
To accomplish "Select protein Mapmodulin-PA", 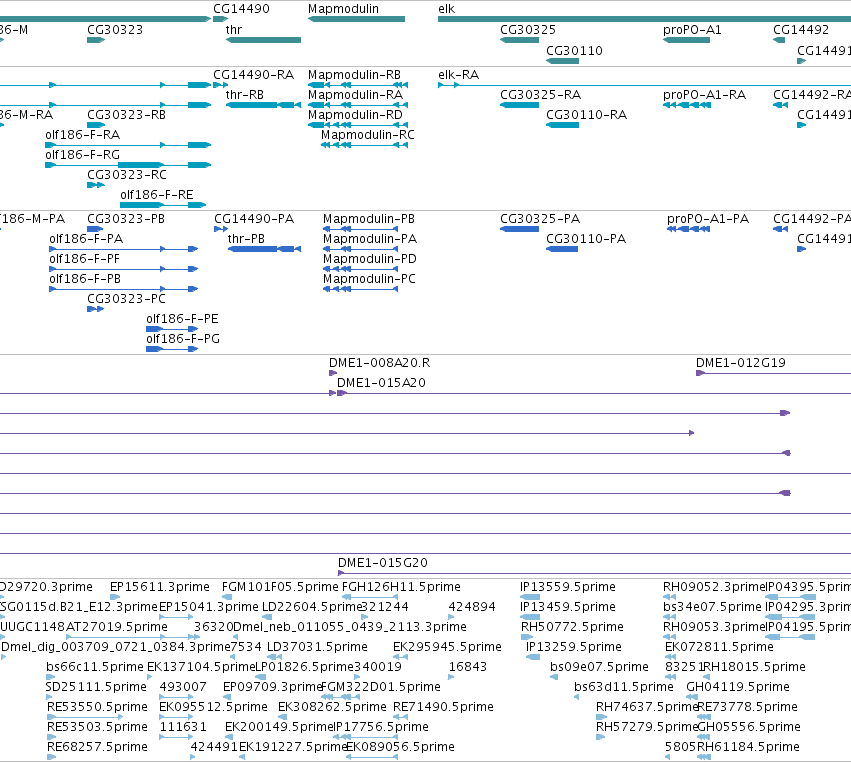I will [x=370, y=239].
